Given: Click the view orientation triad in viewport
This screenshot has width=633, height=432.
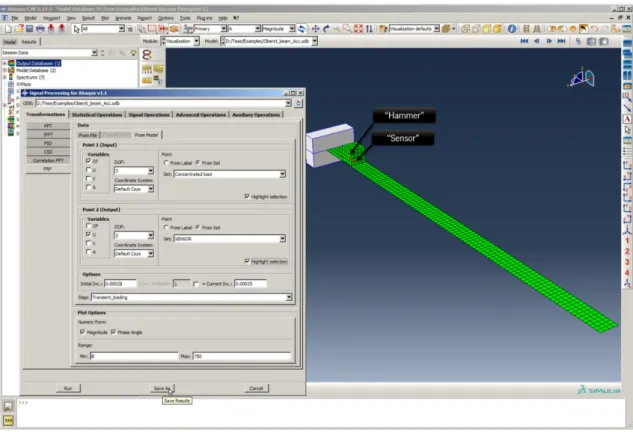Looking at the screenshot, I should click(x=583, y=78).
